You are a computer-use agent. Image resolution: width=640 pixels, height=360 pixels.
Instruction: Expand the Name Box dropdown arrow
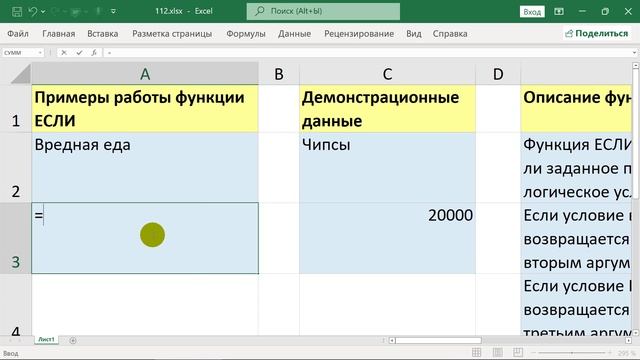(40, 53)
